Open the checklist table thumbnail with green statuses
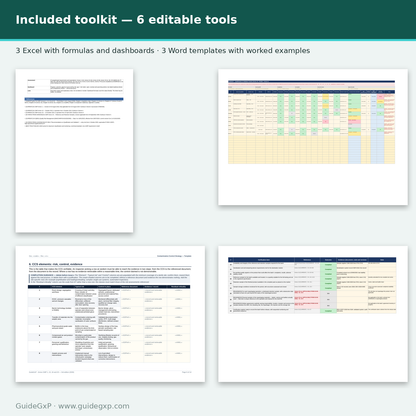The height and width of the screenshot is (416, 416). [x=313, y=314]
